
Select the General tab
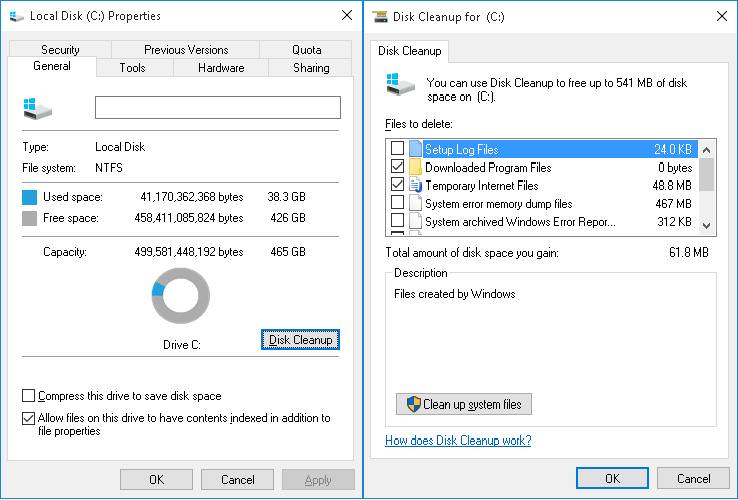[x=52, y=66]
